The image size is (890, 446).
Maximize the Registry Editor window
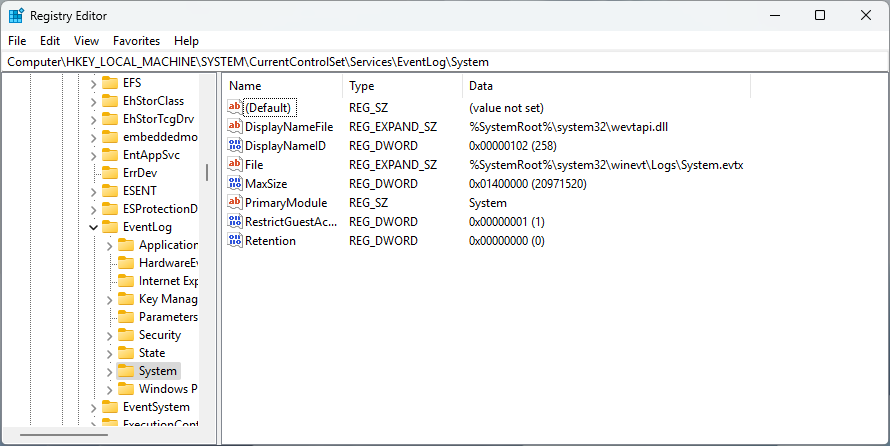[x=820, y=15]
